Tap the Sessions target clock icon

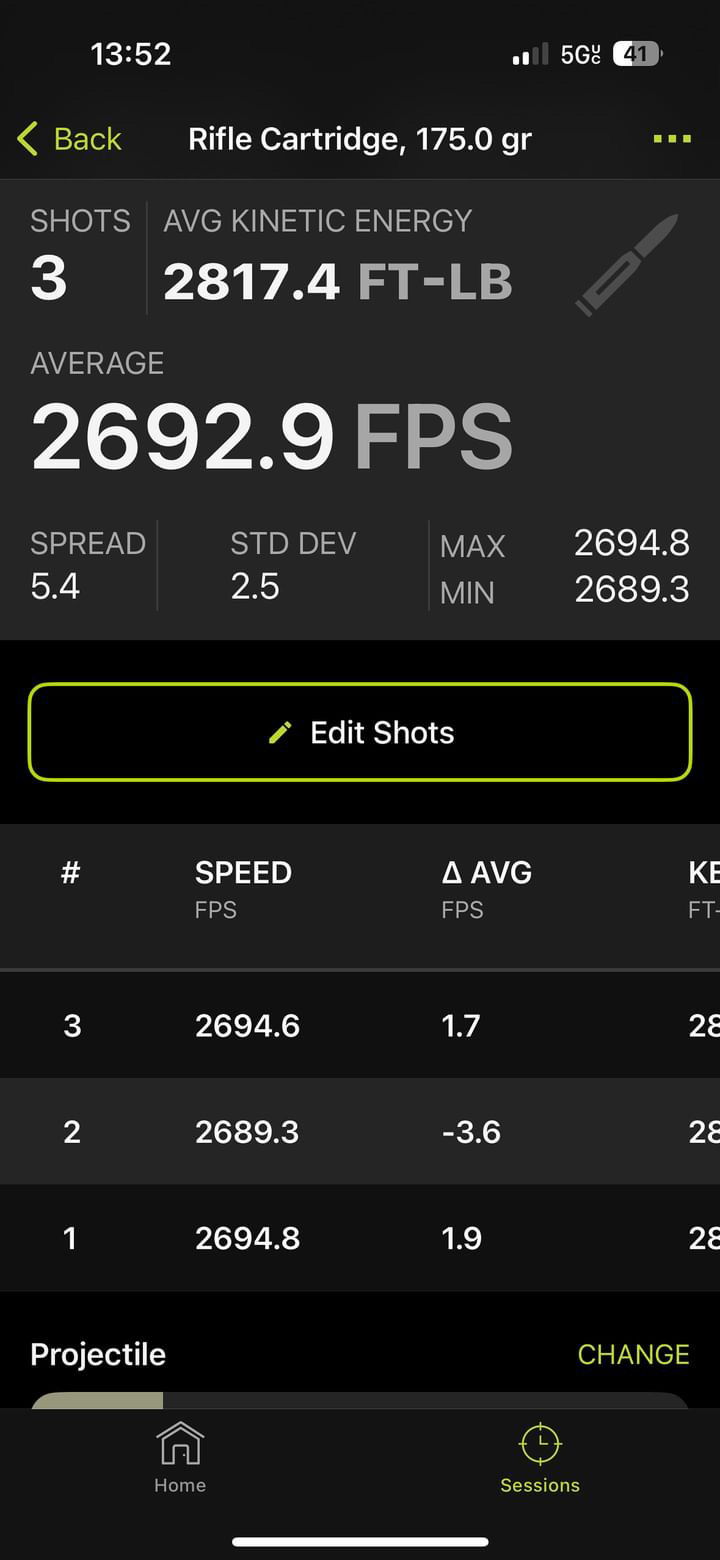point(540,1444)
